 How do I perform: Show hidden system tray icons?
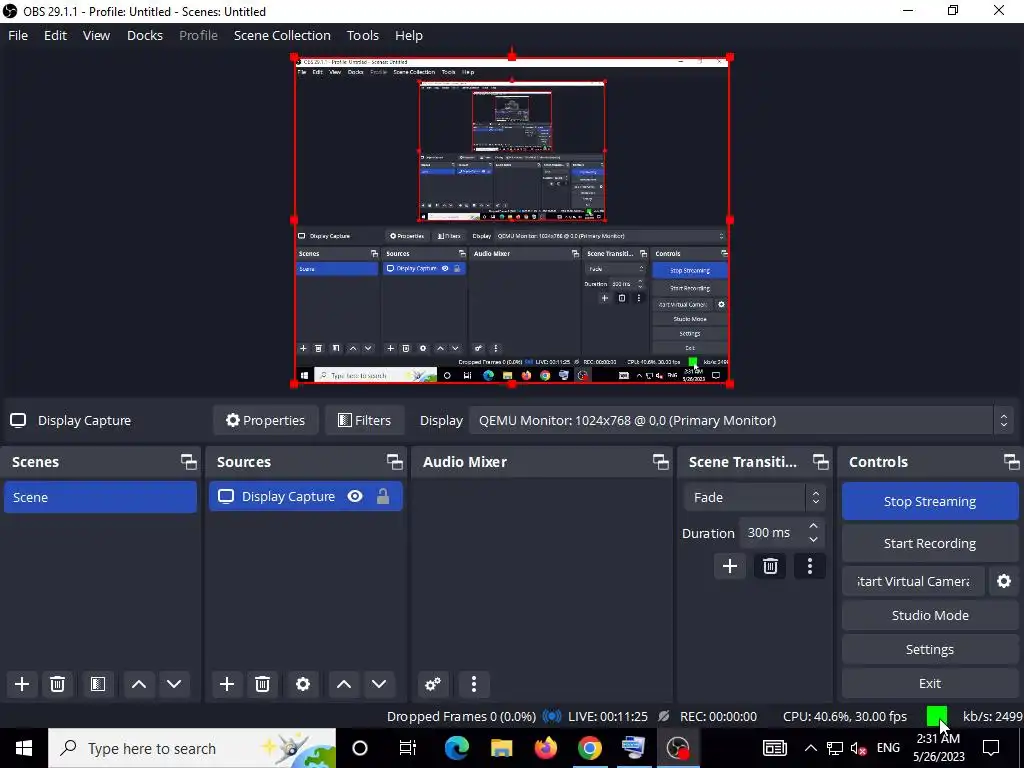(810, 748)
